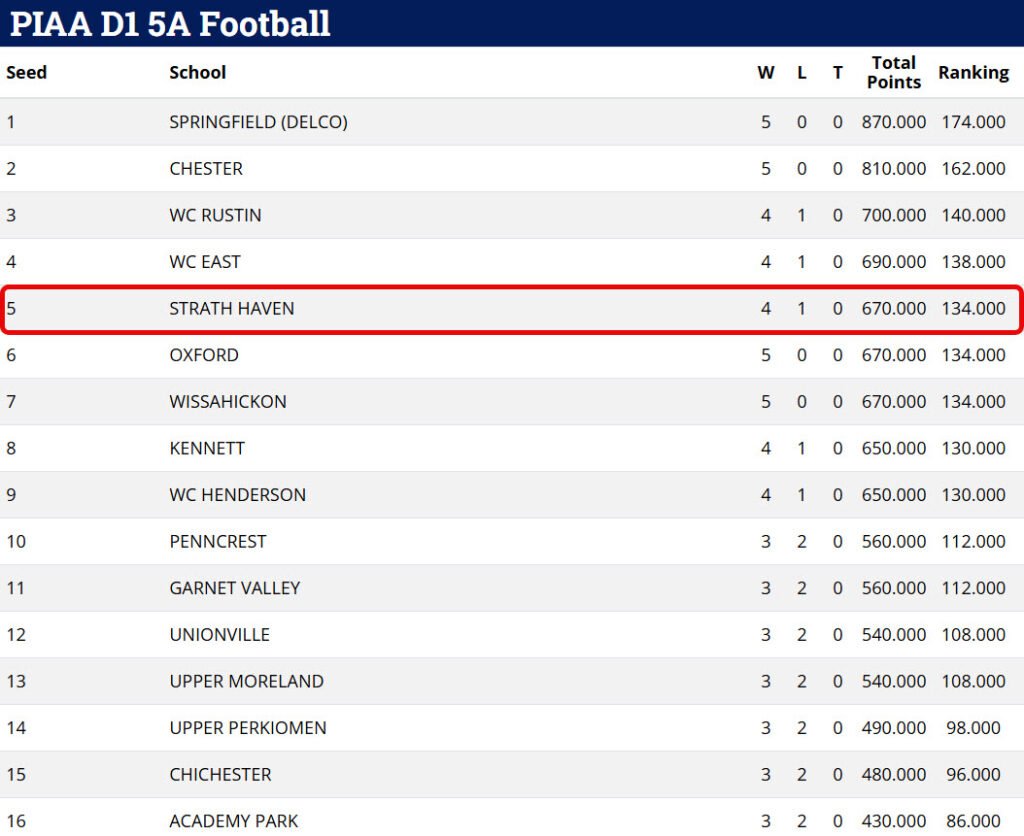Sort by the Ranking column header
Screen dimensions: 1024x836
pyautogui.click(x=973, y=72)
